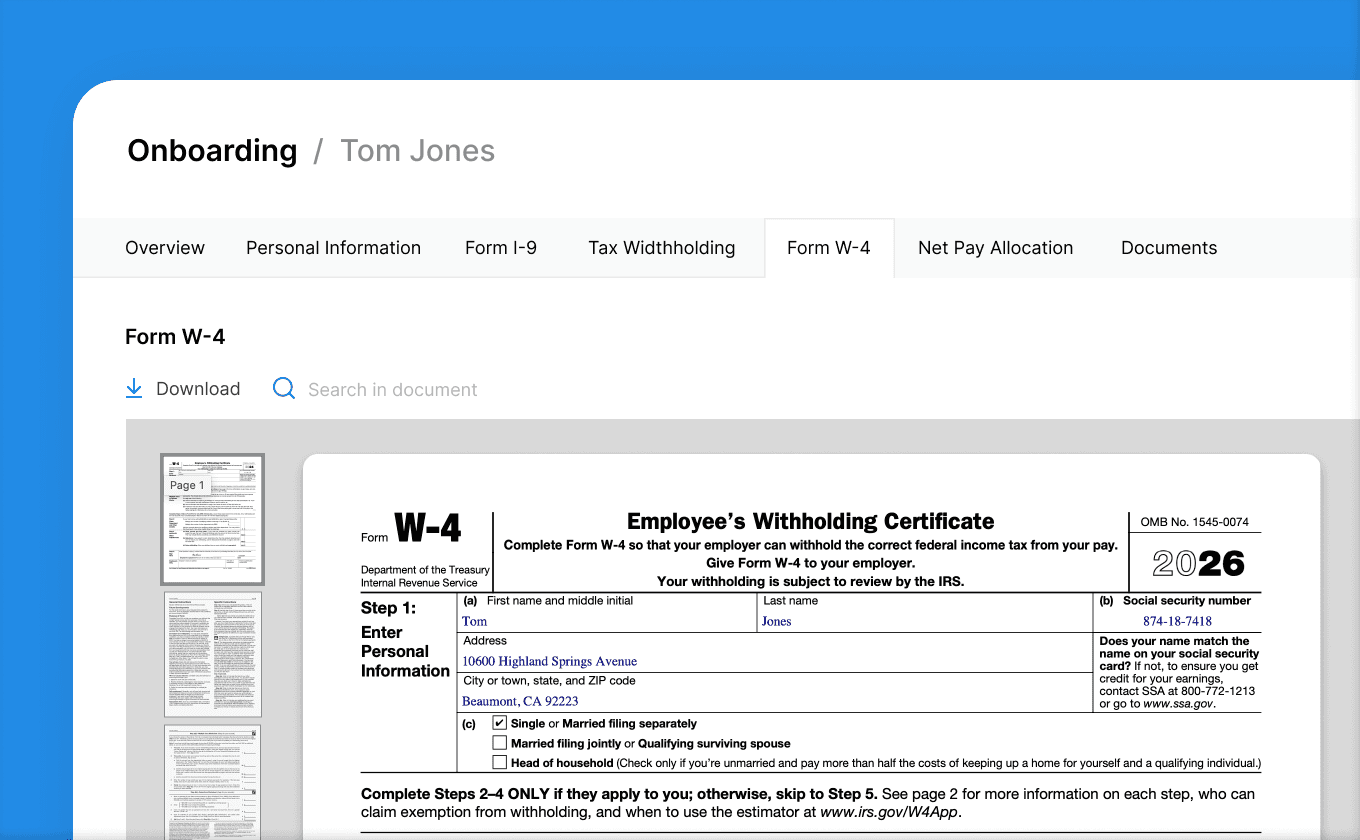The width and height of the screenshot is (1360, 840).
Task: Select the Form I-9 tab
Action: click(500, 247)
